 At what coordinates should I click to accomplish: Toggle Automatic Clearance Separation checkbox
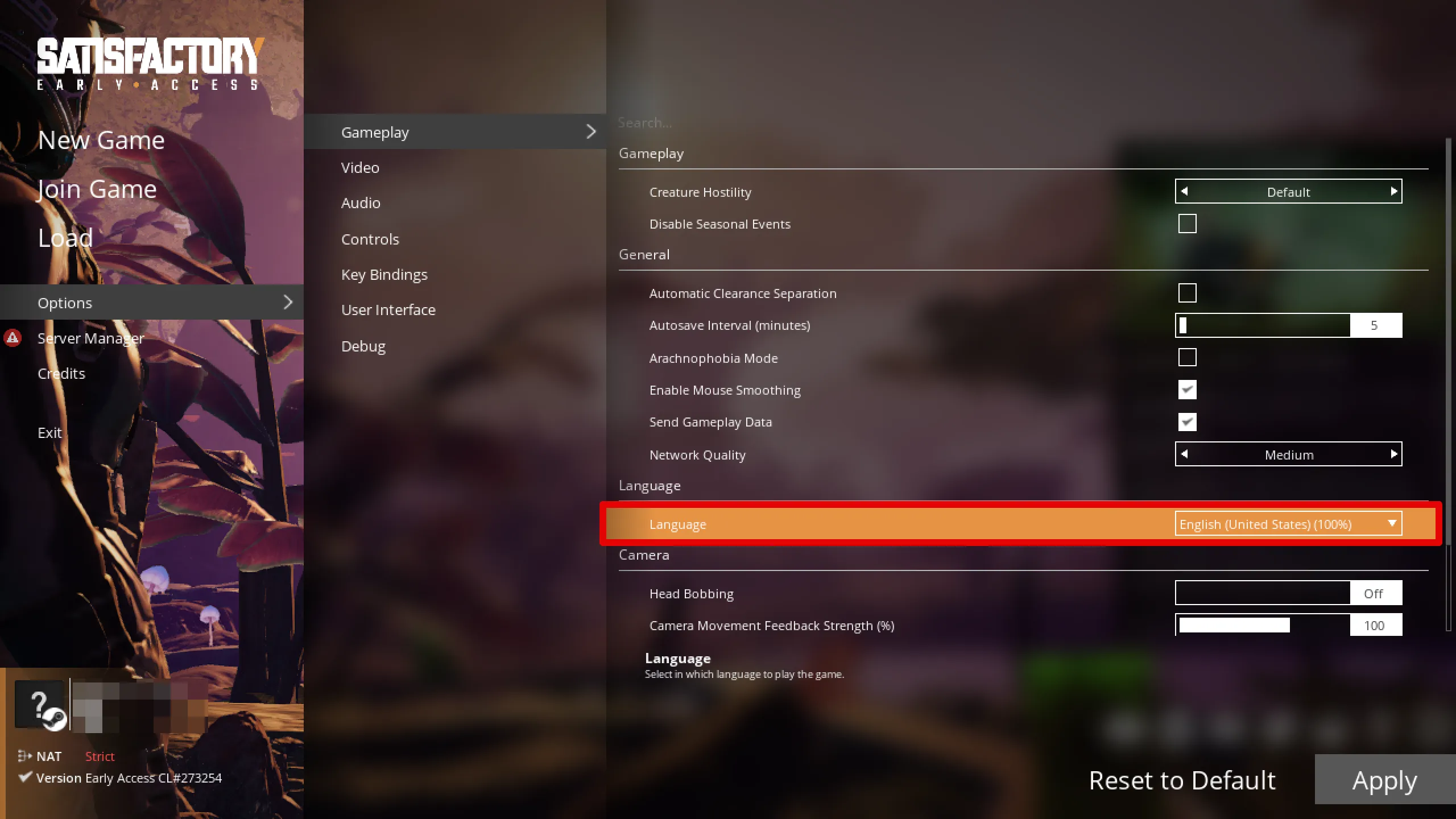(x=1187, y=292)
